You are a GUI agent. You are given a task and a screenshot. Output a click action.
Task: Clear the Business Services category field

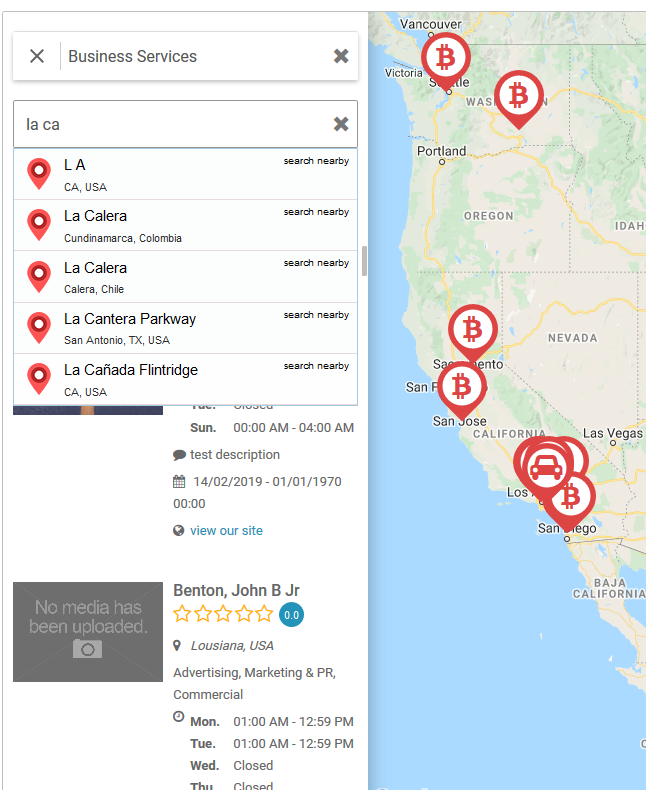point(341,56)
